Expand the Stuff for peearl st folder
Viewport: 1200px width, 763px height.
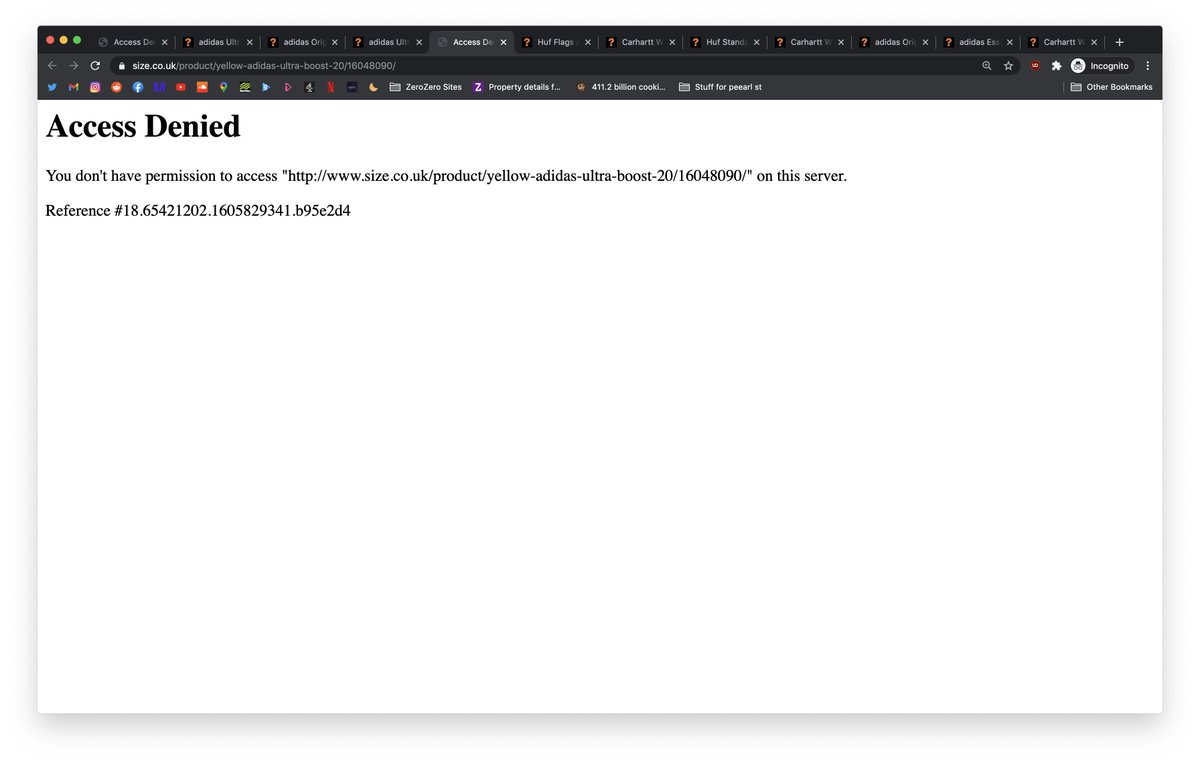tap(720, 87)
